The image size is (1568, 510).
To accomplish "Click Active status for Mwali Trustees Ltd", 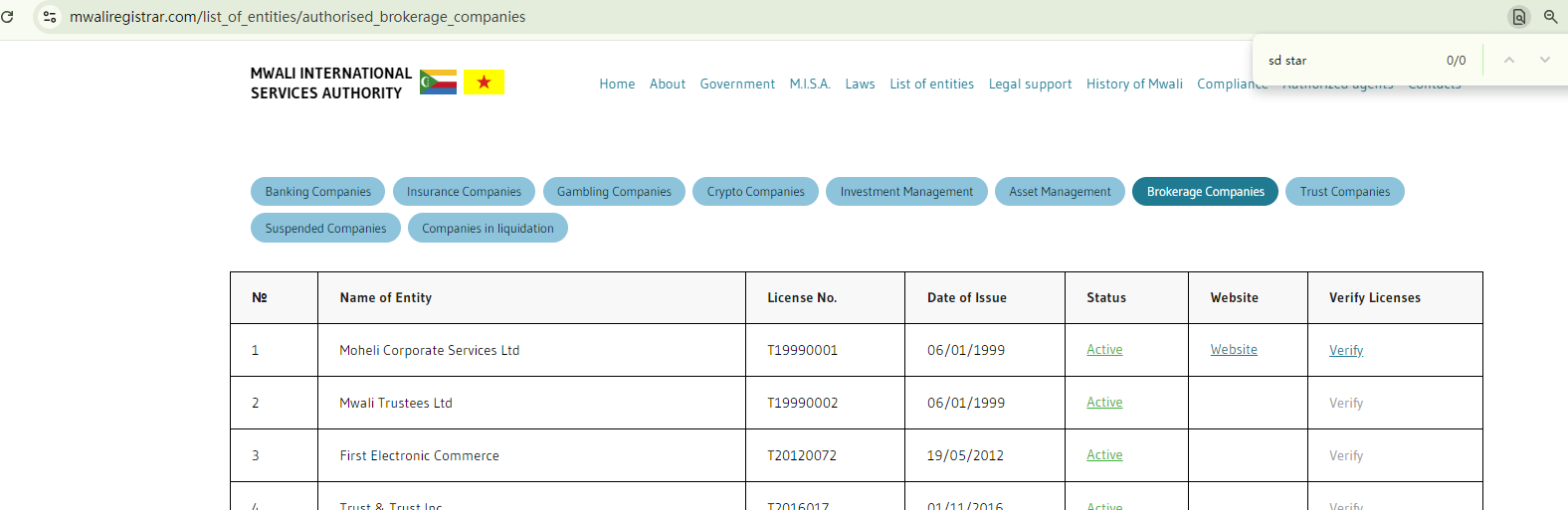I will 1104,403.
